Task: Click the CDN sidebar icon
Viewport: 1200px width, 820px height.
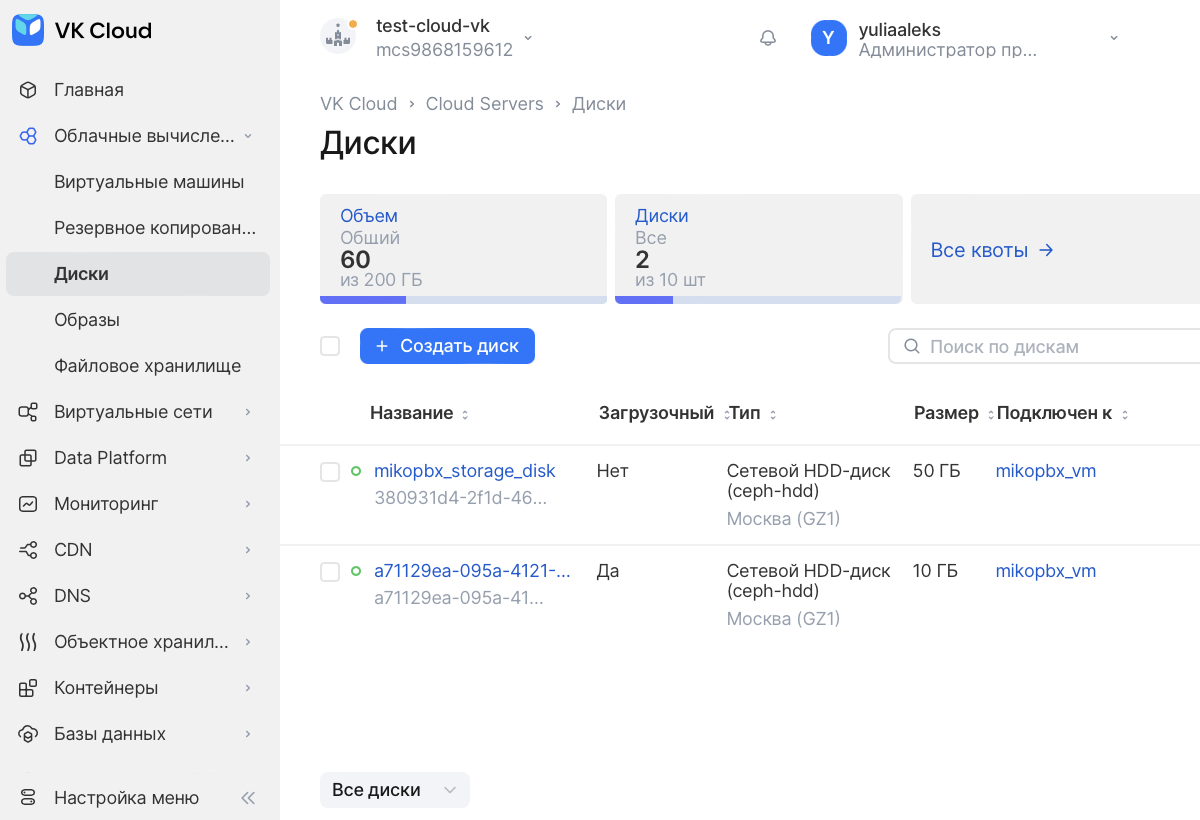Action: 28,550
